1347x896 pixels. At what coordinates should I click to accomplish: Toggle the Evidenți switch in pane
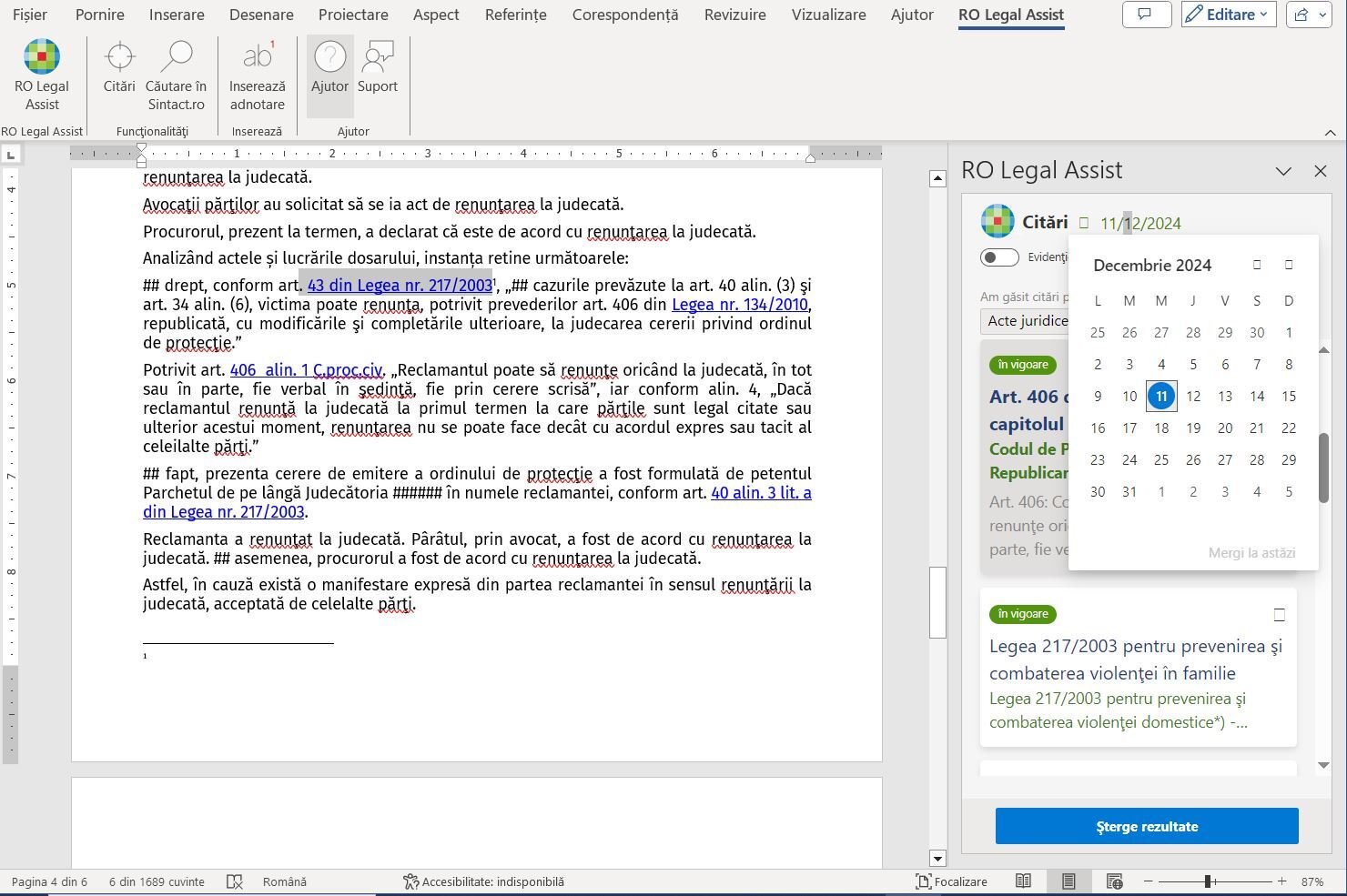tap(999, 257)
